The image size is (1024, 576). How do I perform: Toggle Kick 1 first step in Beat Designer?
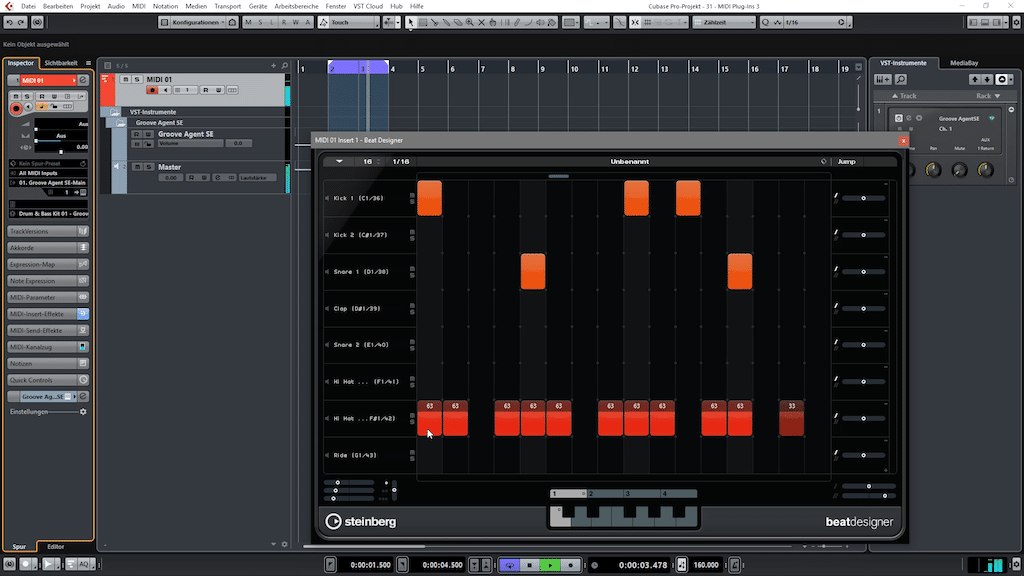[430, 198]
